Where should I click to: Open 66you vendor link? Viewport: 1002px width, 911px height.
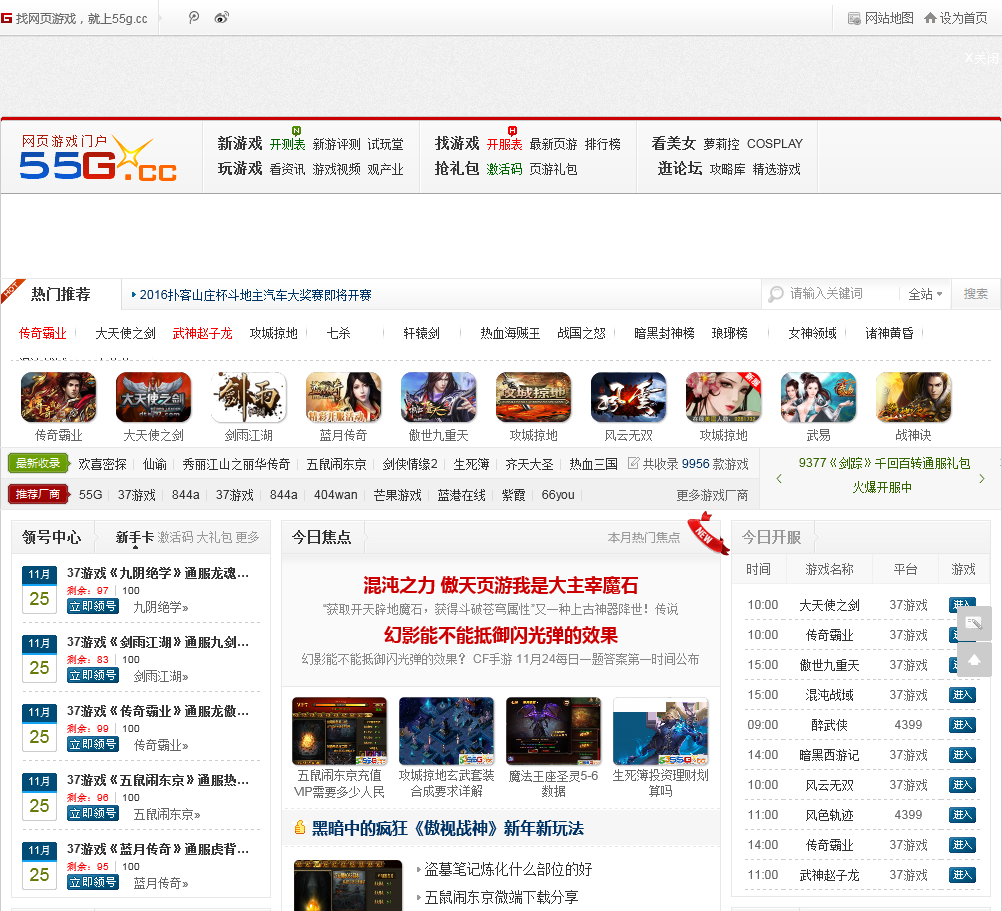558,495
